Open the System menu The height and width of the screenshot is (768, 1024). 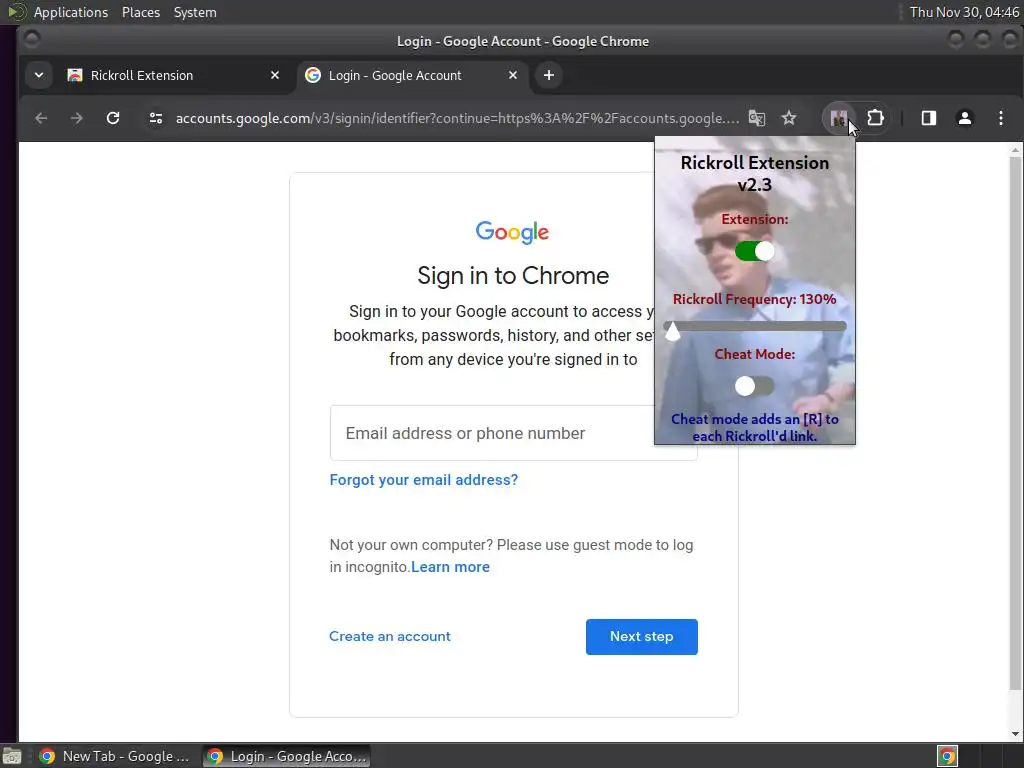pyautogui.click(x=195, y=12)
